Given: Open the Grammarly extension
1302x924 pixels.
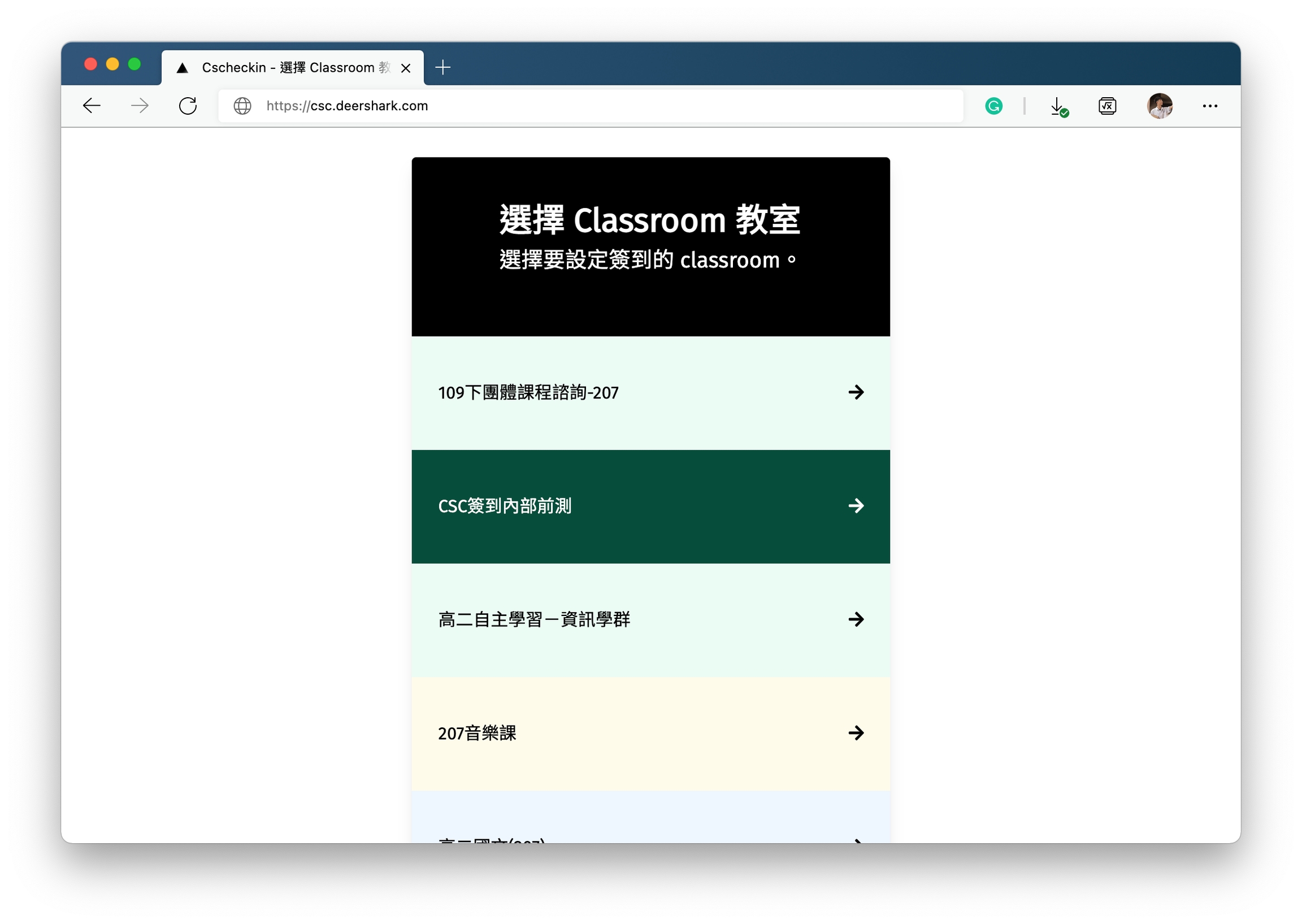Looking at the screenshot, I should pyautogui.click(x=993, y=106).
